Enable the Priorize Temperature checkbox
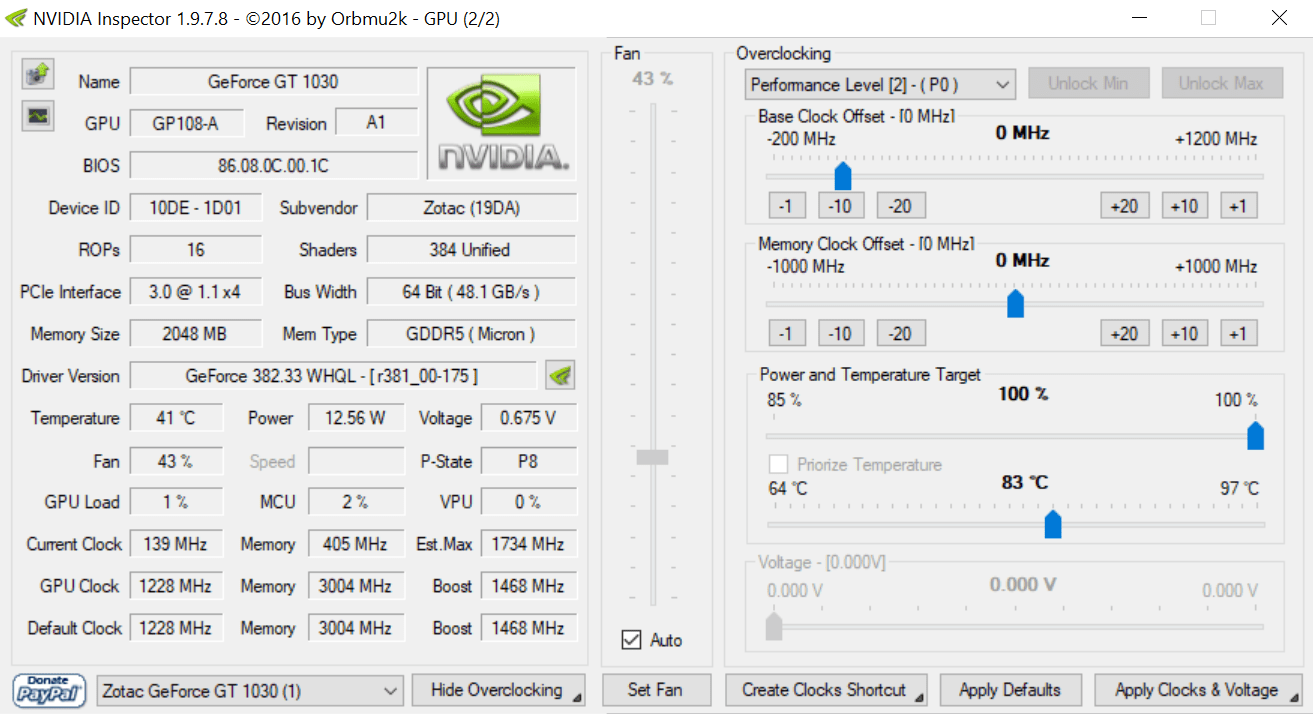The image size is (1313, 714). 778,464
